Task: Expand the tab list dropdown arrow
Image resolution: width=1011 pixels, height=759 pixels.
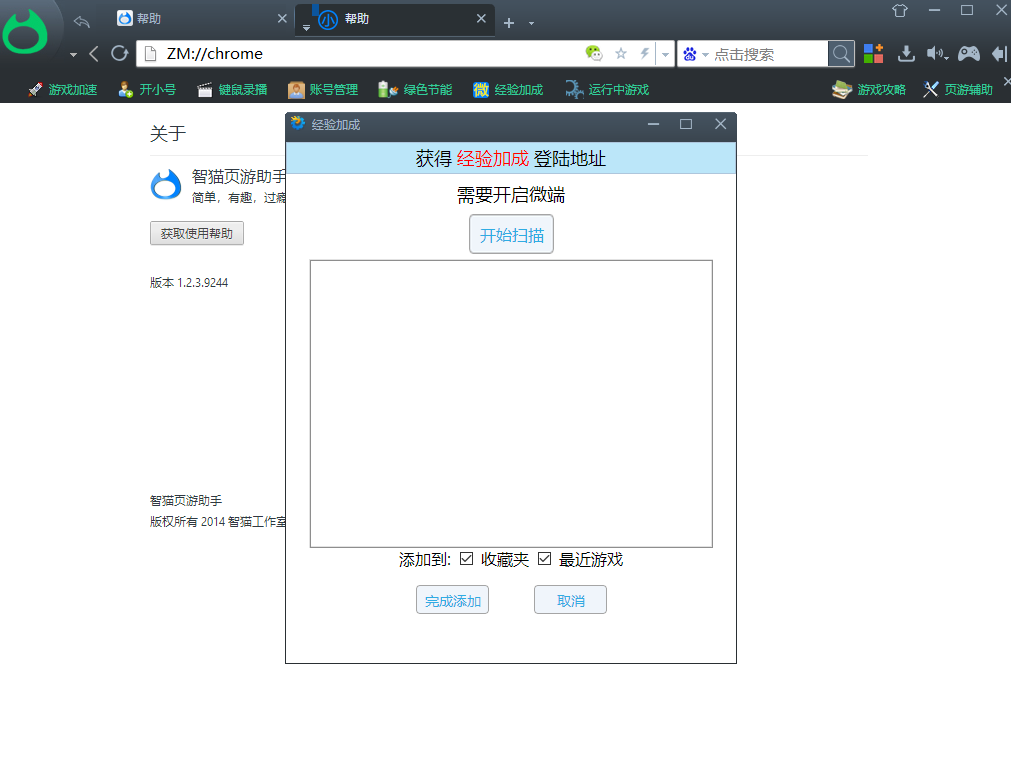Action: 531,23
